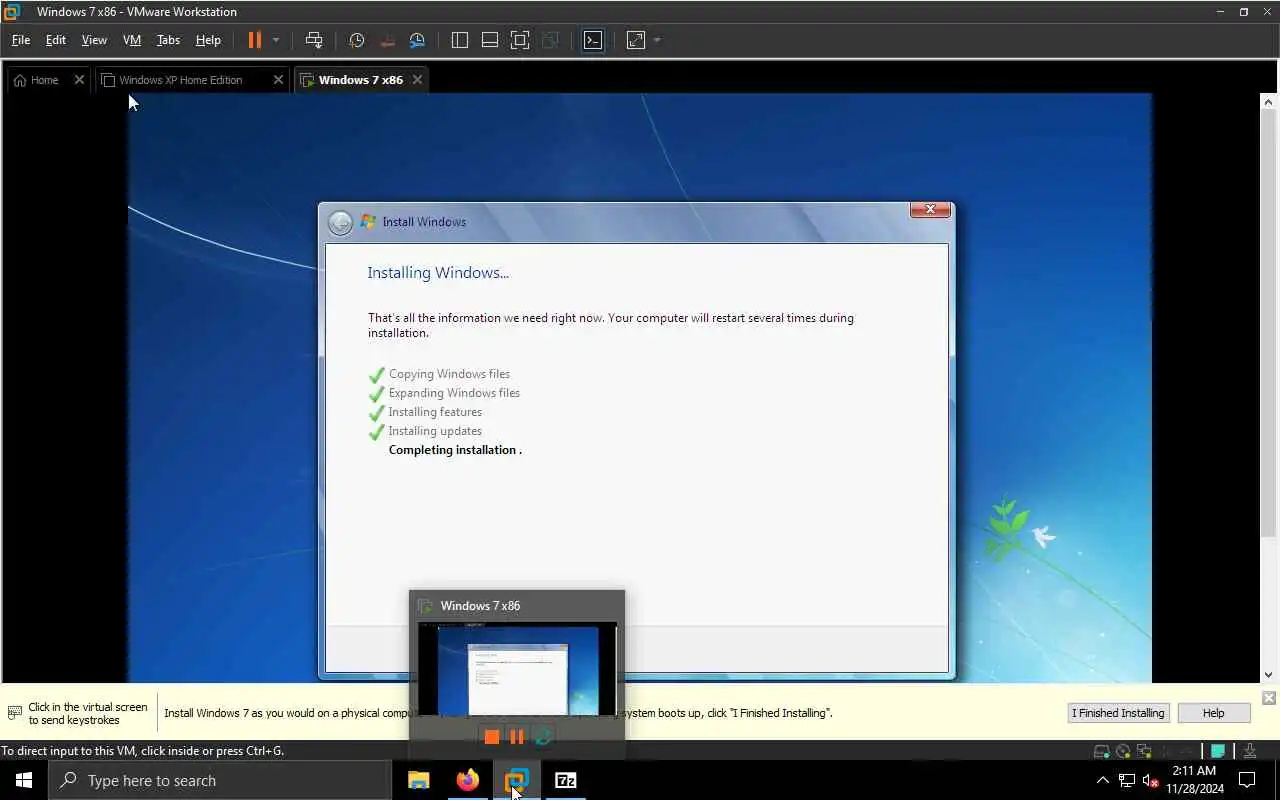Send Ctrl+Alt+Del to the virtual machine

[x=314, y=40]
